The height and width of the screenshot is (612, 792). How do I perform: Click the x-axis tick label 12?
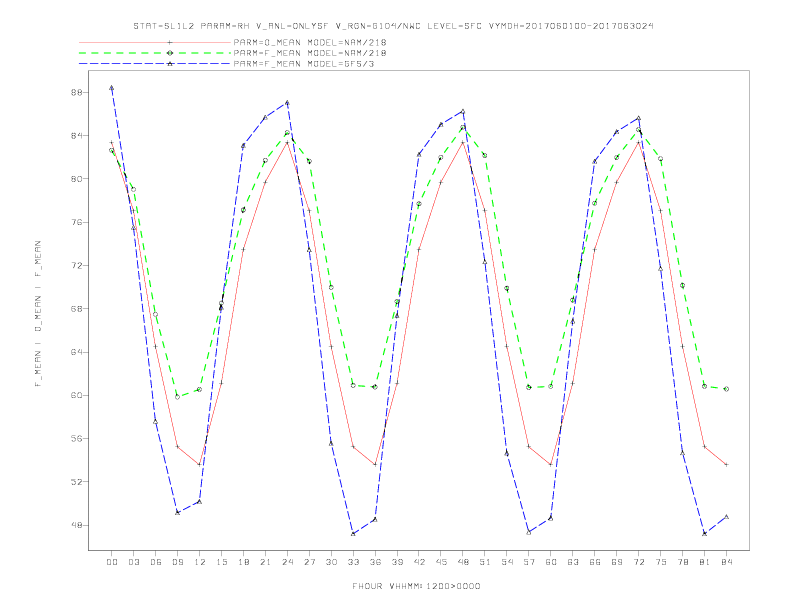pos(200,562)
